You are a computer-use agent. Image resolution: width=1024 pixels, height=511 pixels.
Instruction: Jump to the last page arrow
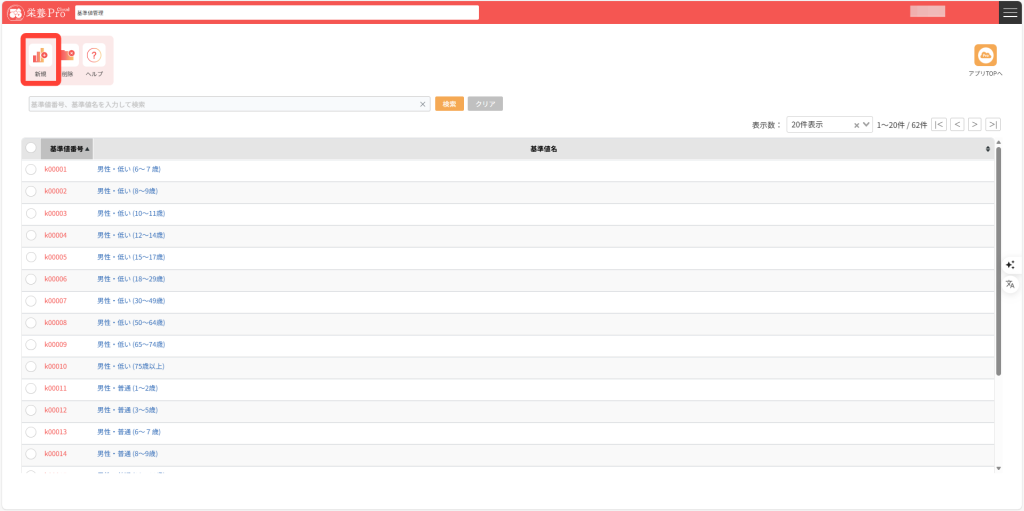click(x=993, y=125)
